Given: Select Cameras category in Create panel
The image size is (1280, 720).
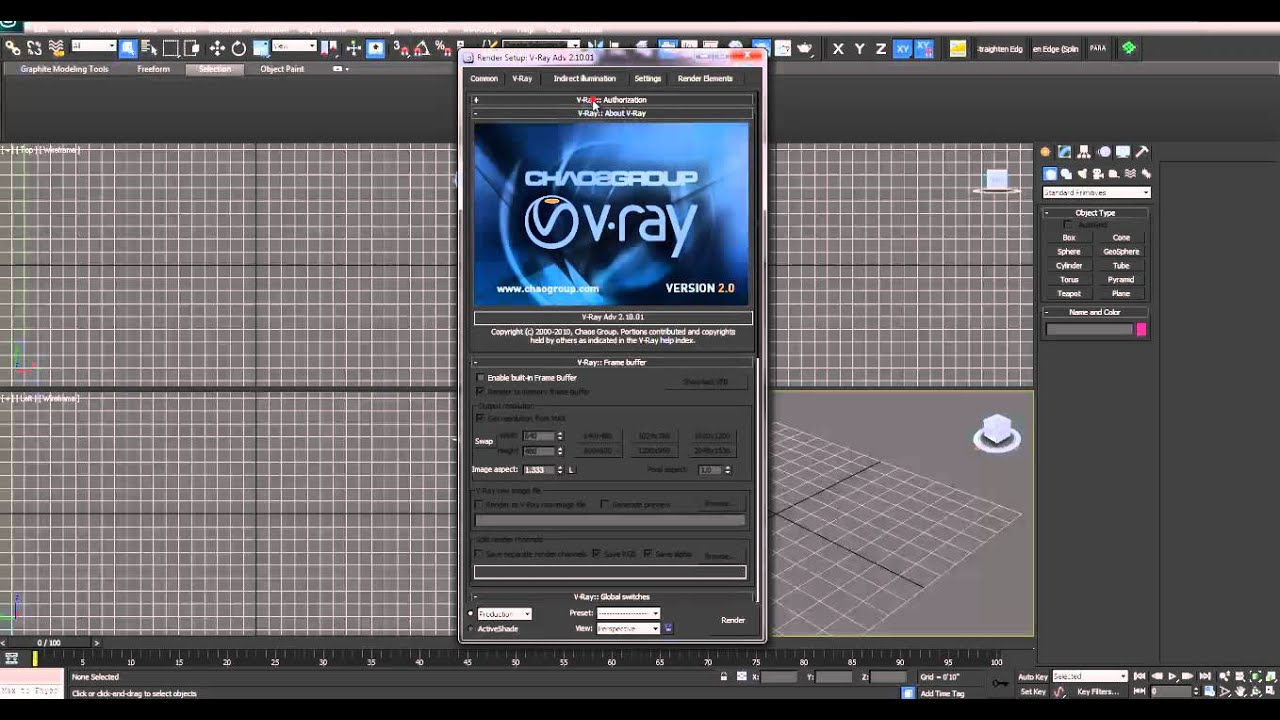Looking at the screenshot, I should click(1098, 174).
